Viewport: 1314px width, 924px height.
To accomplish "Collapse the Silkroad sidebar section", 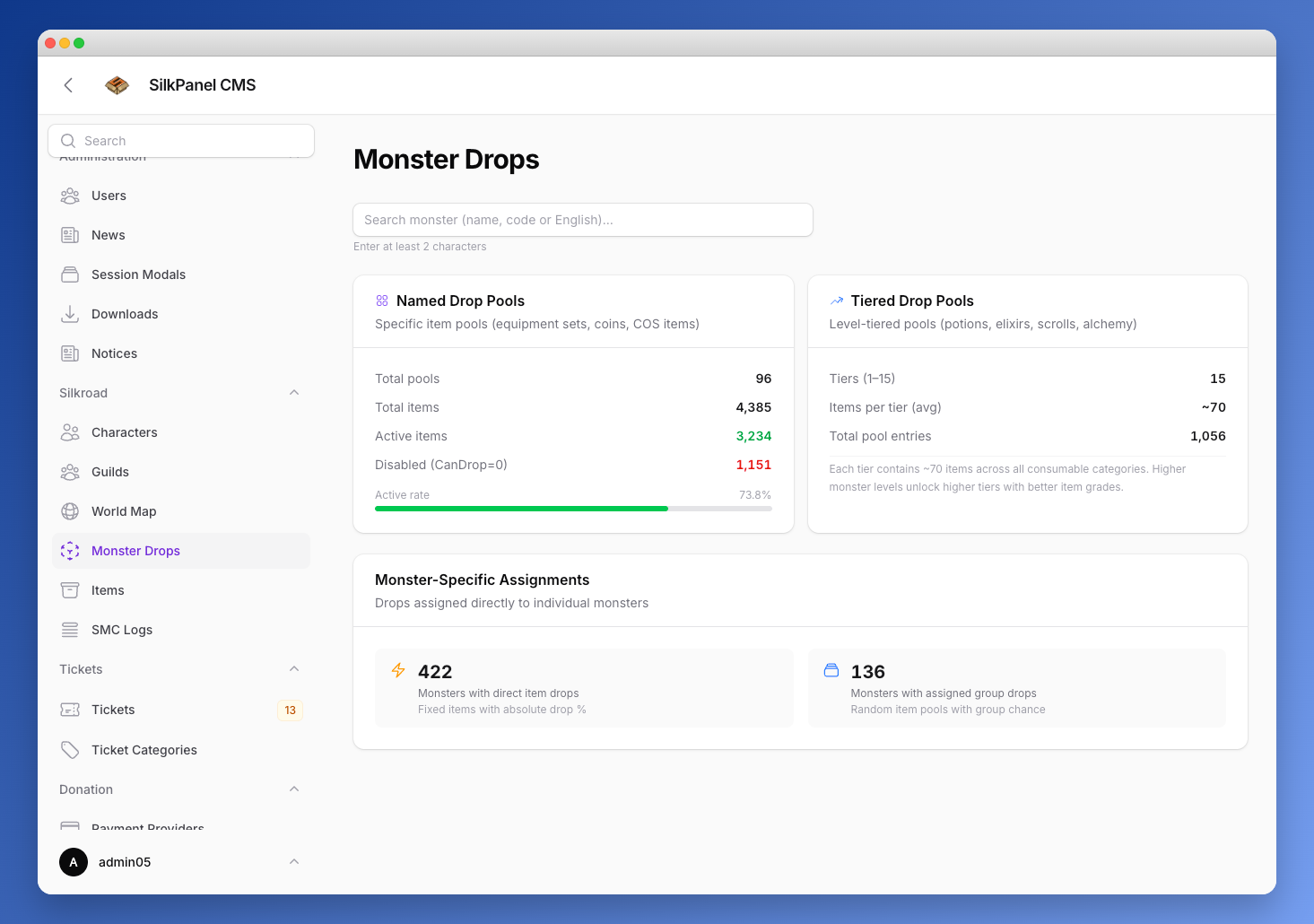I will tap(294, 393).
